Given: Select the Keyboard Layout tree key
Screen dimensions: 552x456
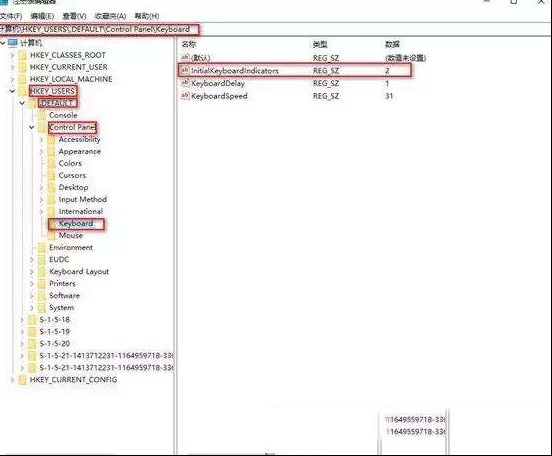Looking at the screenshot, I should click(79, 271).
